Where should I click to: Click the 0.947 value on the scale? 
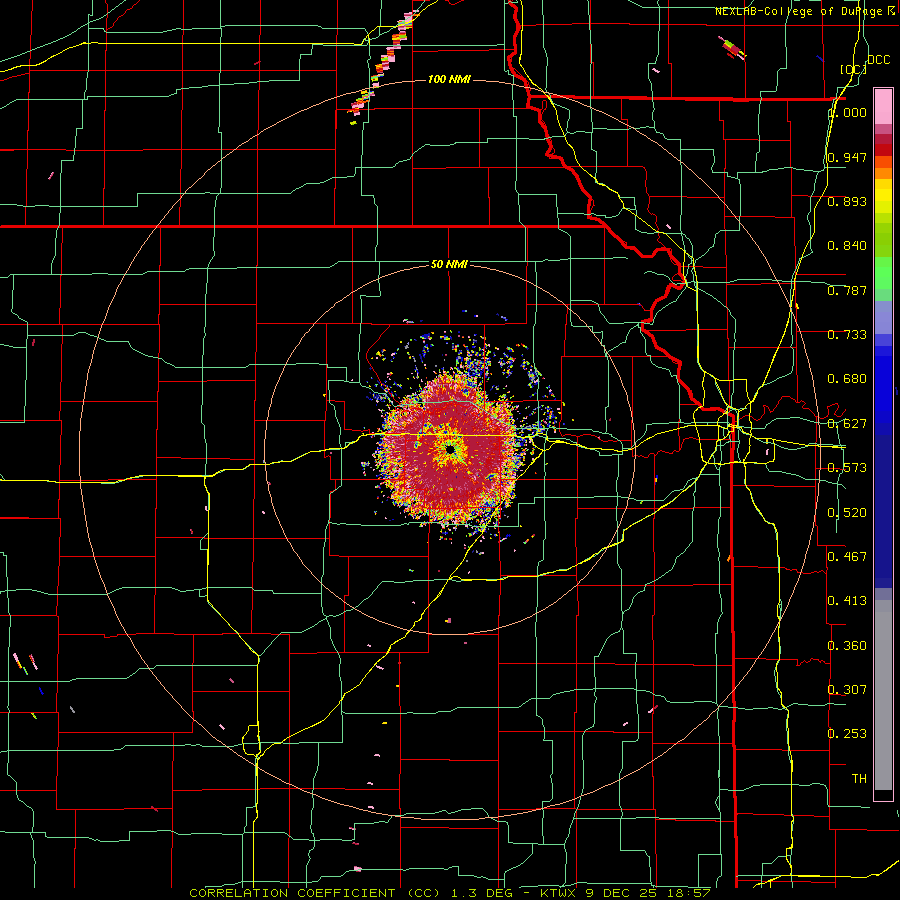pyautogui.click(x=847, y=157)
